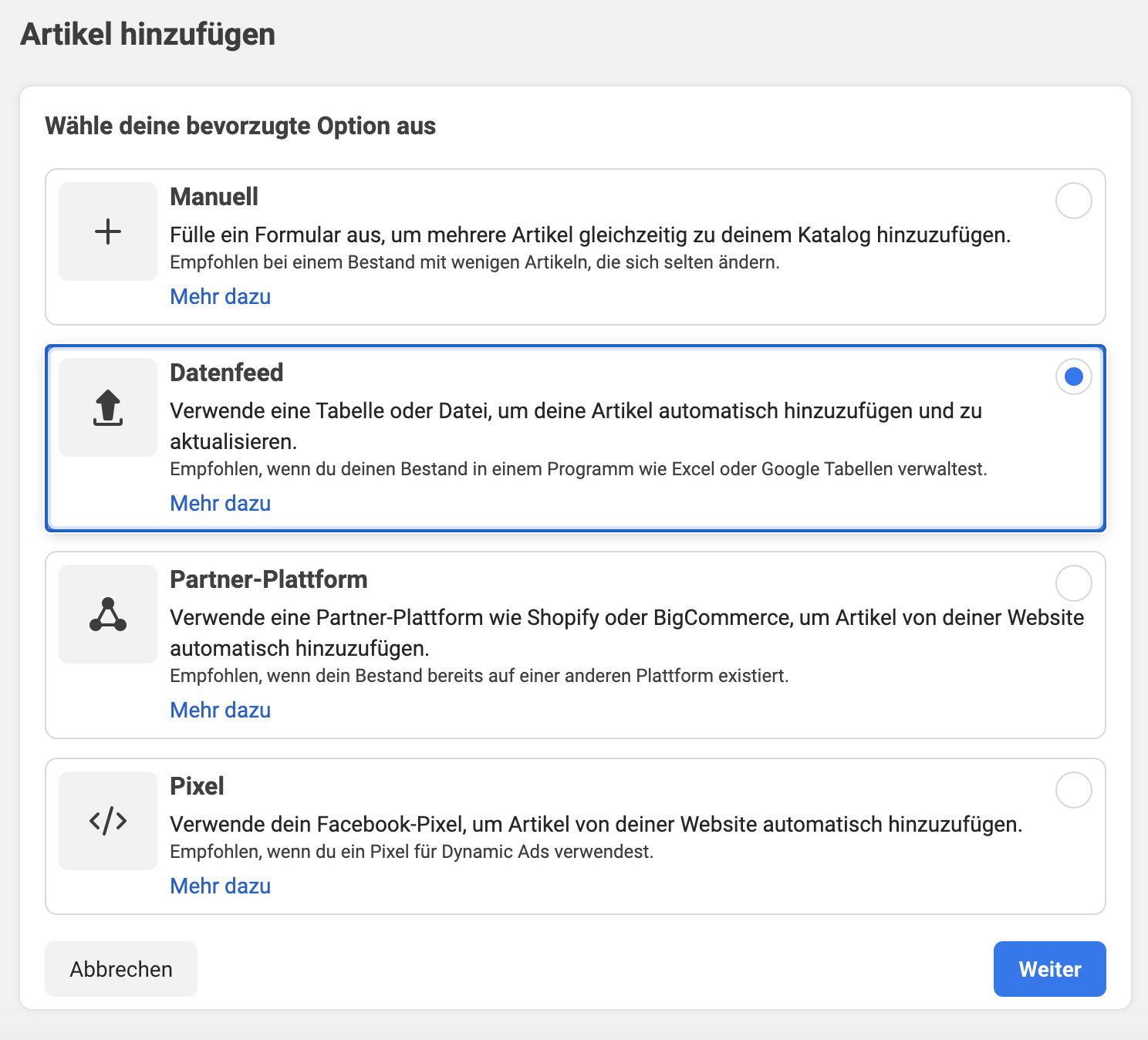Click the 'Fülle ein Formular aus' description
The image size is (1148, 1040).
pyautogui.click(x=590, y=235)
